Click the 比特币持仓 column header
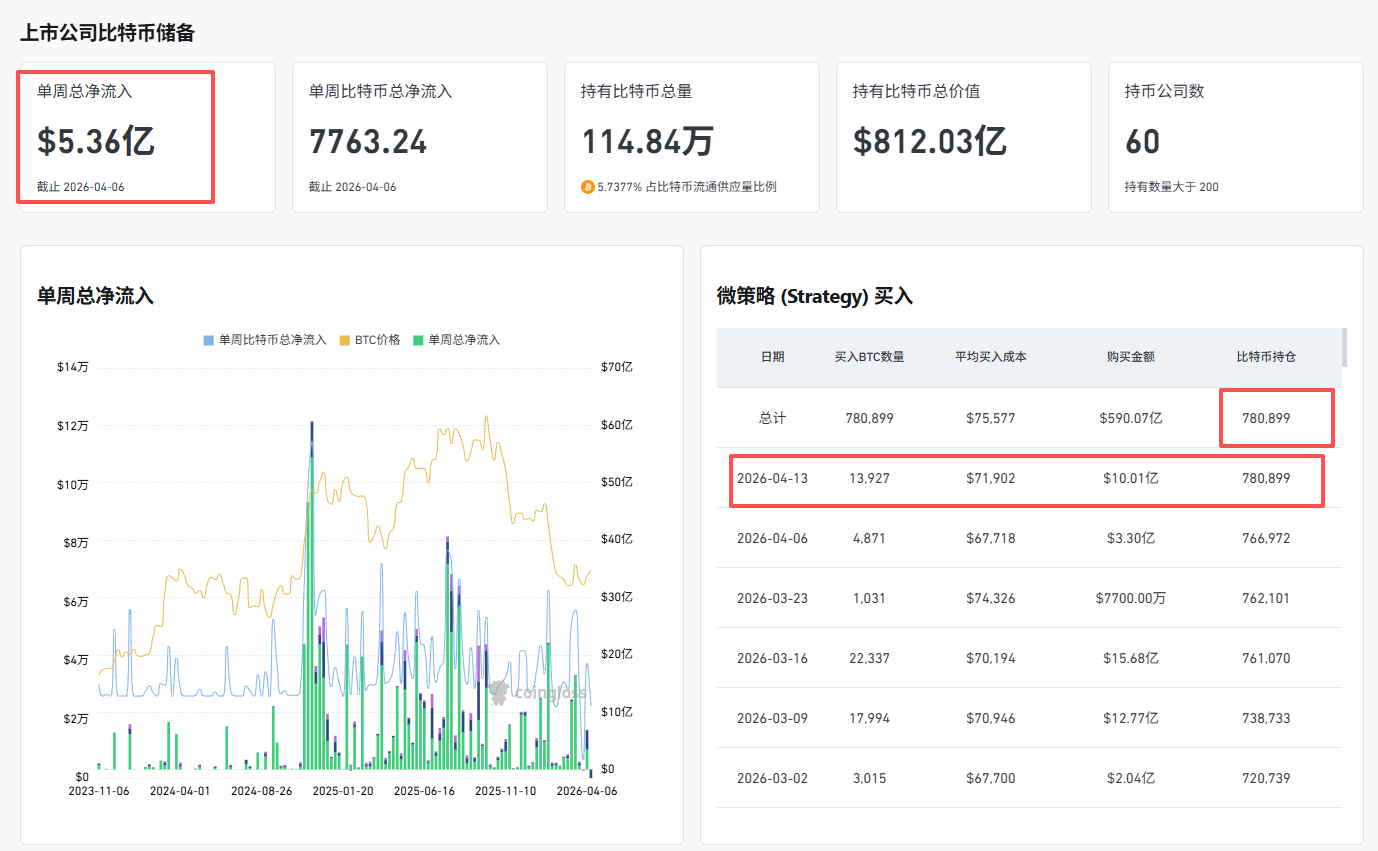This screenshot has width=1378, height=851. pos(1265,357)
